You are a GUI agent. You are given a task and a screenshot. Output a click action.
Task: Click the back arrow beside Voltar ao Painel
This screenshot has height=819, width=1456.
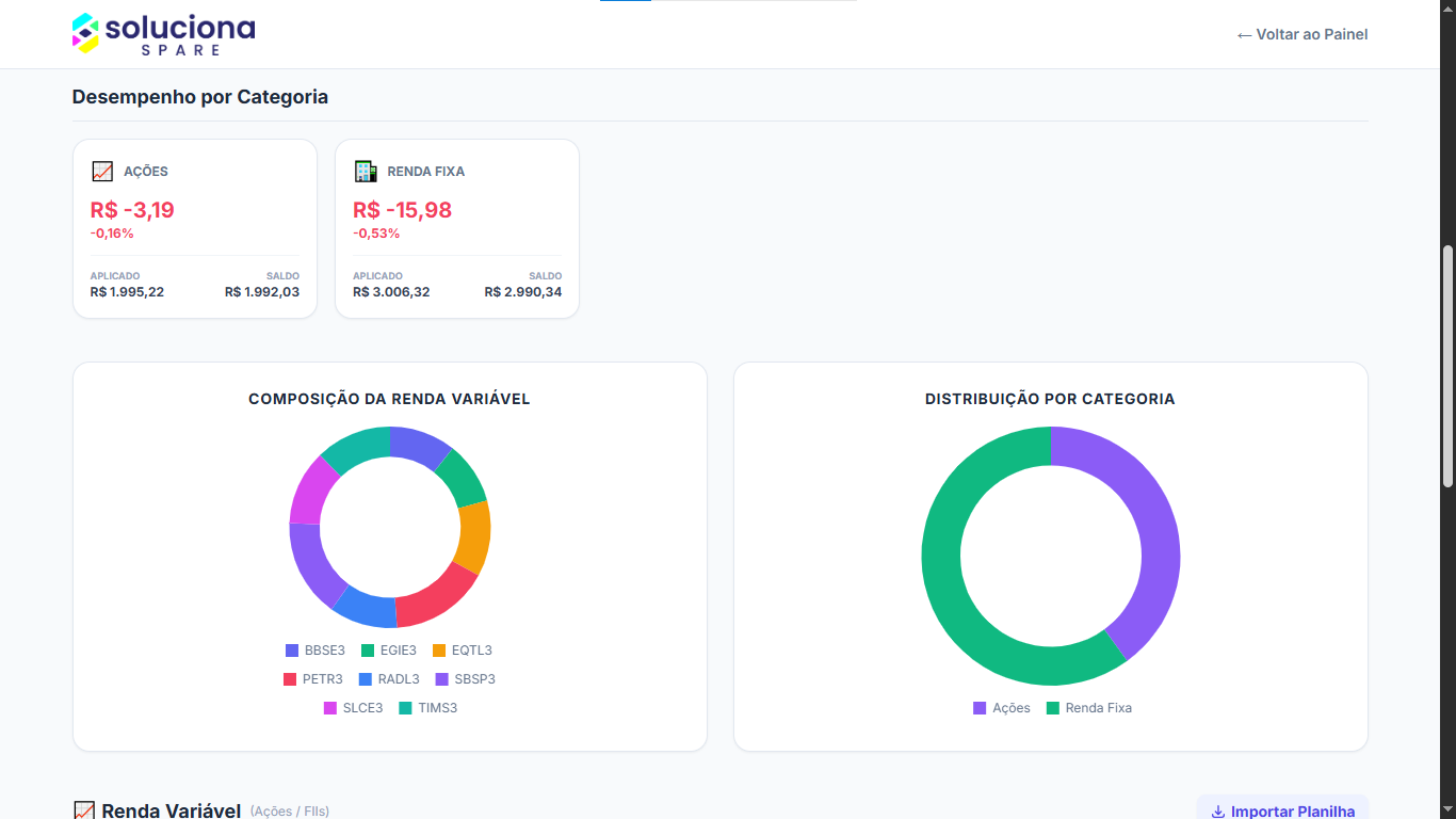click(1243, 35)
